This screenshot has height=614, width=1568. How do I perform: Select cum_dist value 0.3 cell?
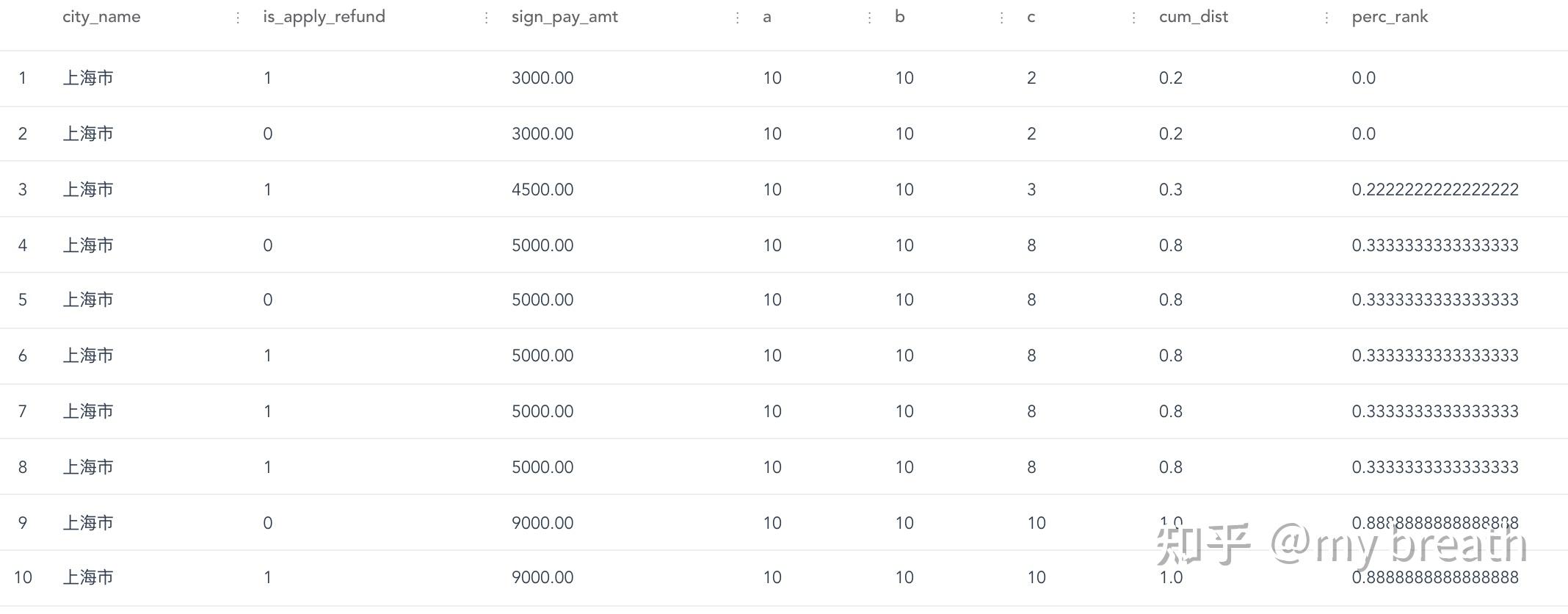(1171, 189)
